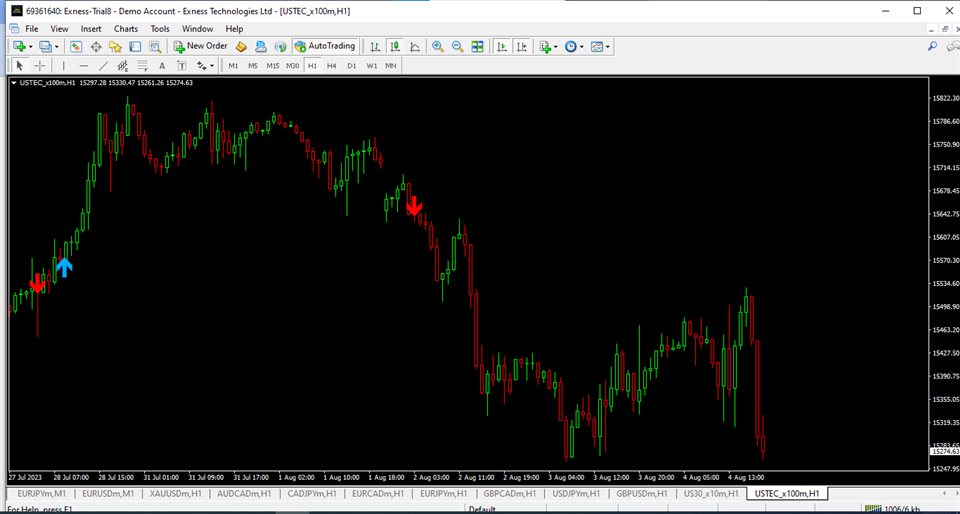Click the 'Default' profile status text

point(482,509)
